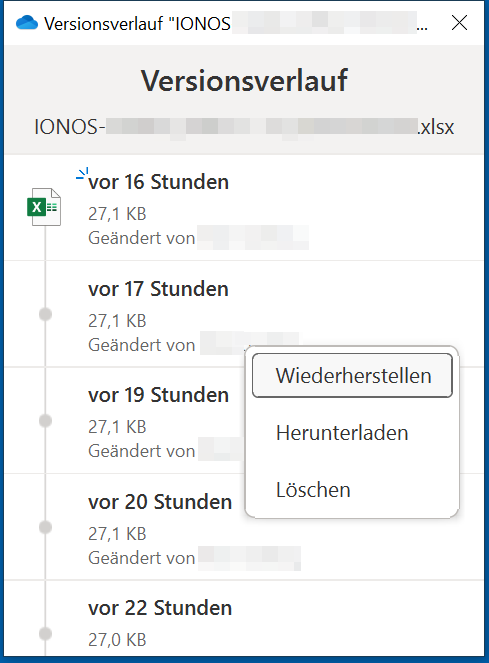Select the timeline dot for 20 hours version

45,527
